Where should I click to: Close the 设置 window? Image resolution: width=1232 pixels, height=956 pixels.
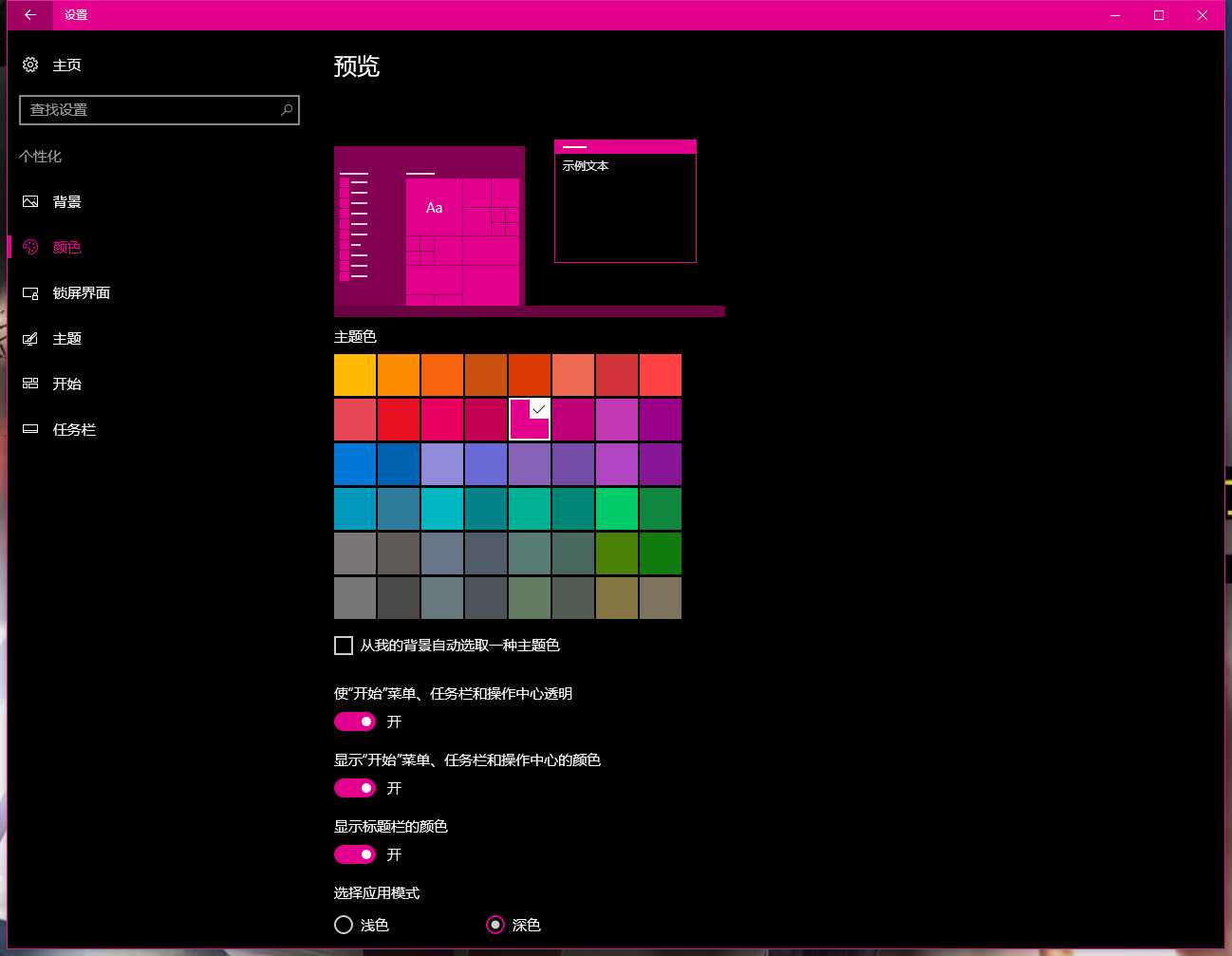pyautogui.click(x=1203, y=15)
